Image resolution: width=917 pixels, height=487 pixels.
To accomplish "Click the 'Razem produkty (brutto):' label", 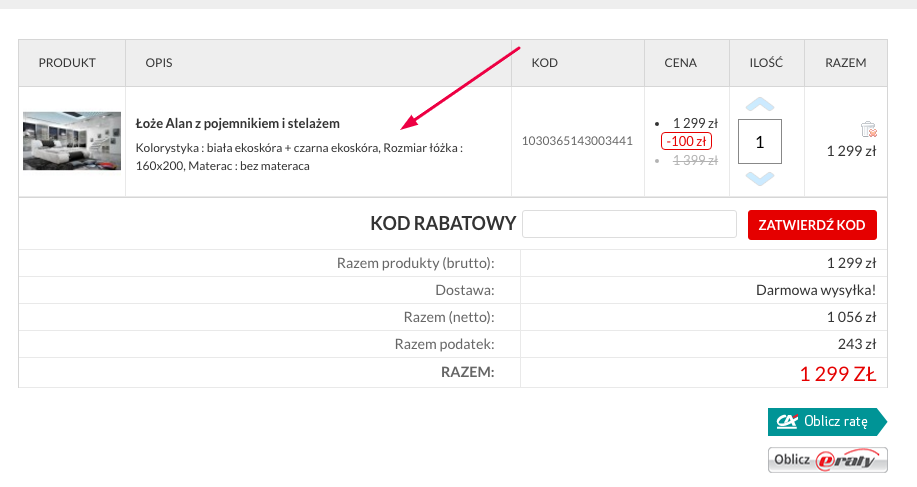I will (x=416, y=263).
